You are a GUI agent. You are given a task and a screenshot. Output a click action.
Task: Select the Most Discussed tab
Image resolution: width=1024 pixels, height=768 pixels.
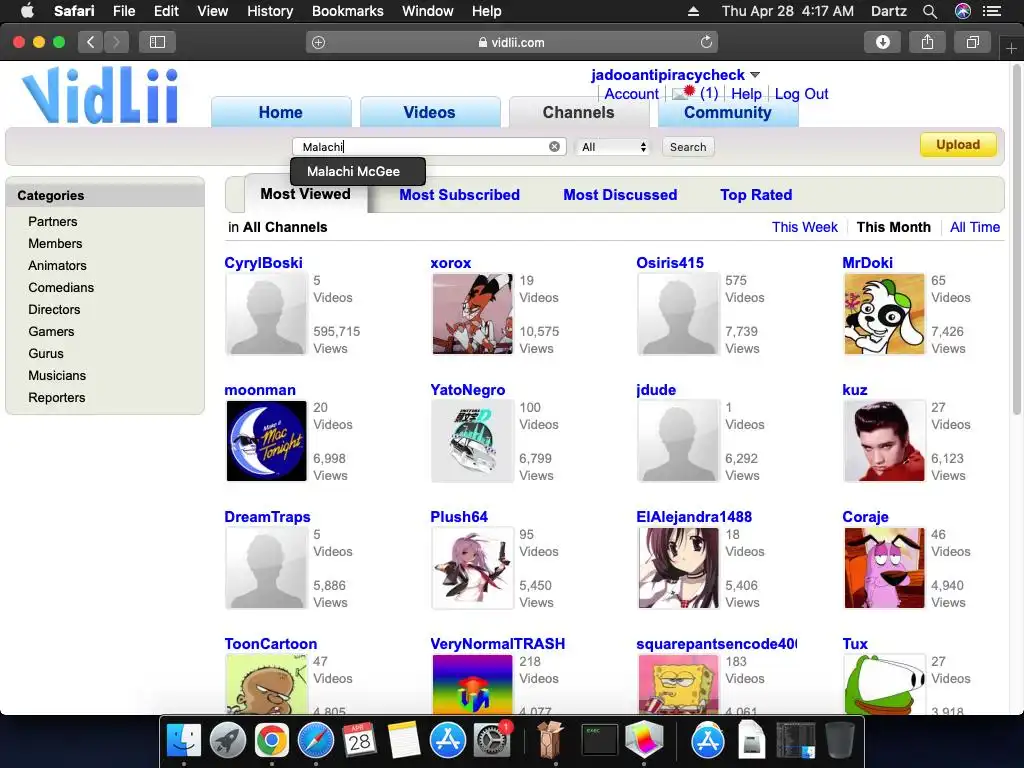[620, 195]
